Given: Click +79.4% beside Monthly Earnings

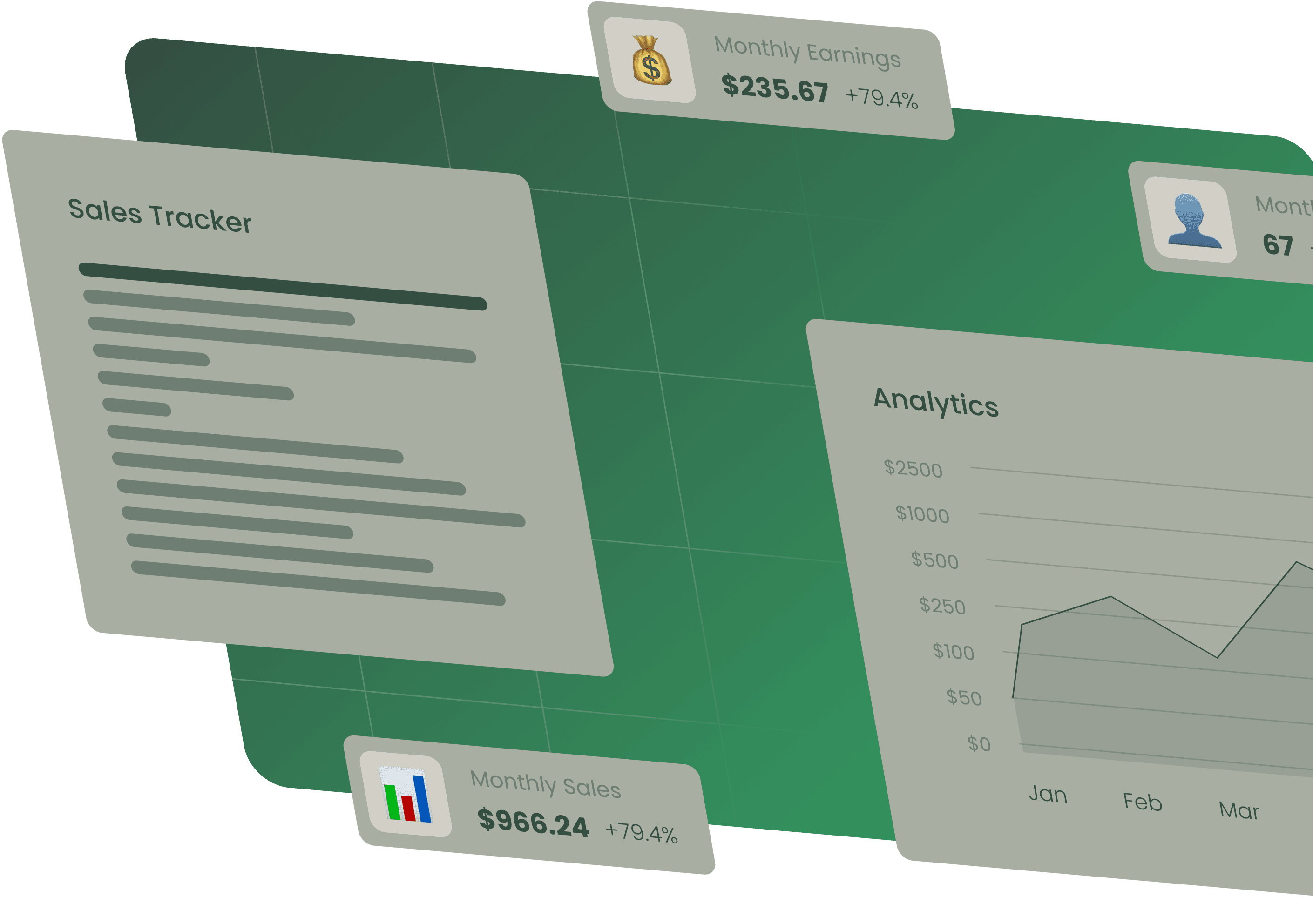Looking at the screenshot, I should (x=882, y=98).
